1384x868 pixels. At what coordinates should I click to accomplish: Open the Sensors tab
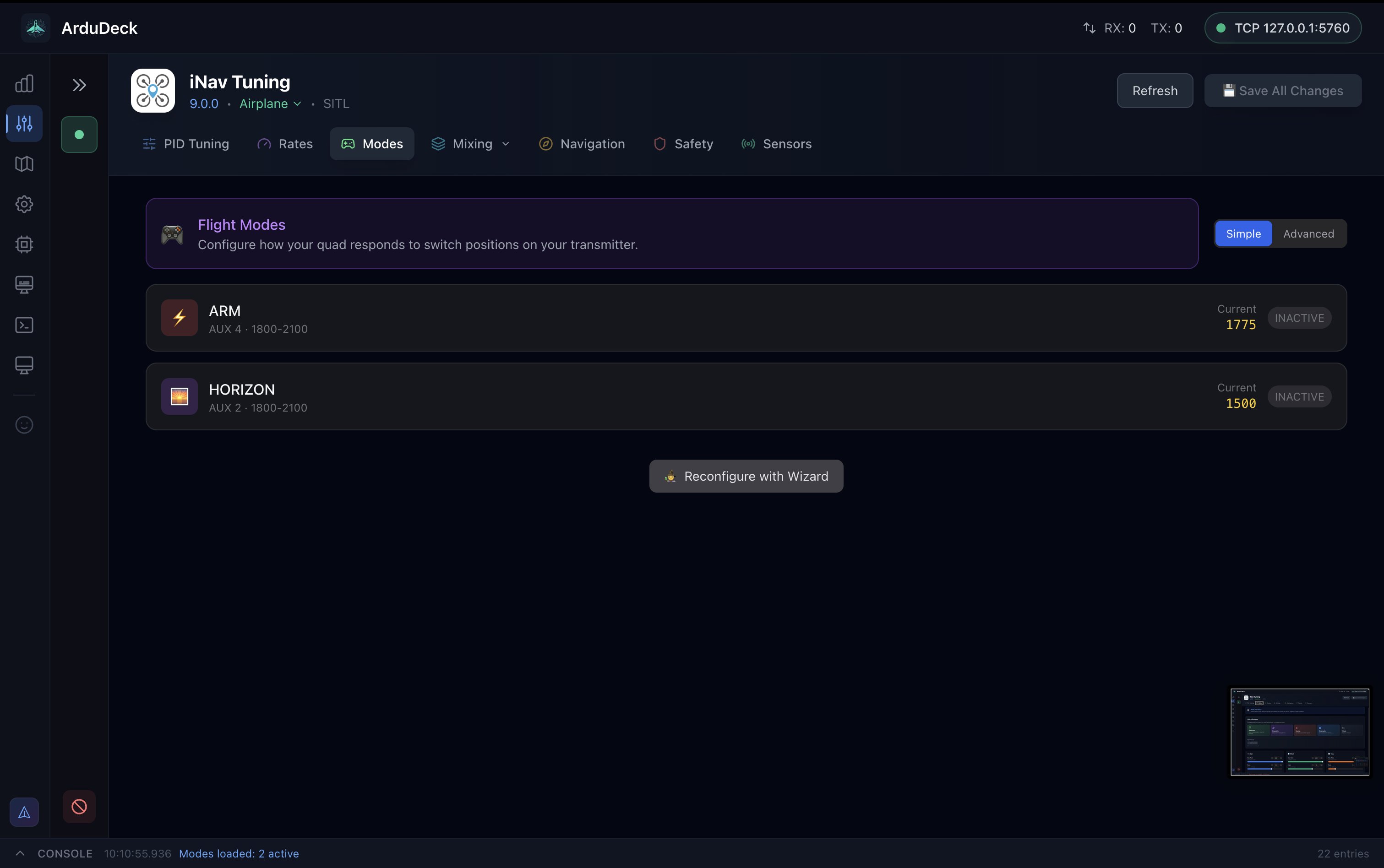(x=776, y=144)
